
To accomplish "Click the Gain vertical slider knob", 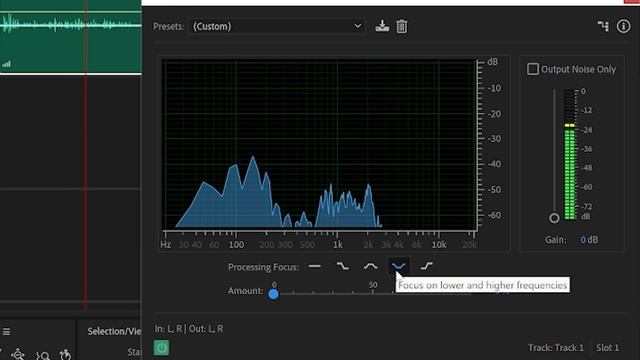I will [x=554, y=218].
